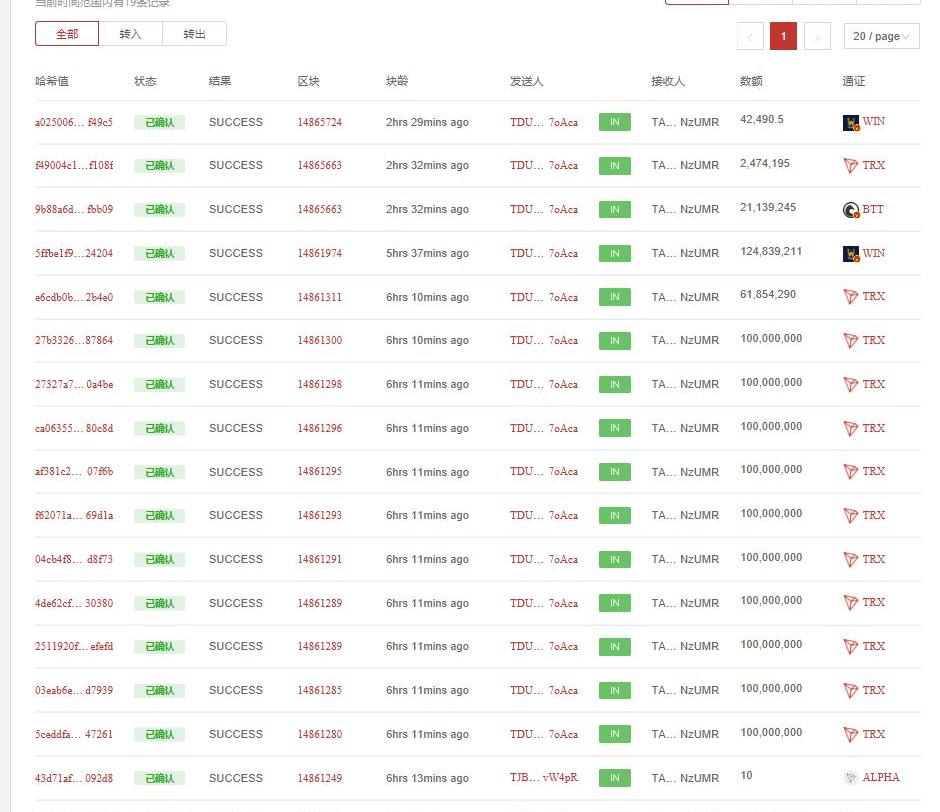Image resolution: width=940 pixels, height=812 pixels.
Task: Open sender address TJB…vW4pR
Action: click(x=543, y=778)
